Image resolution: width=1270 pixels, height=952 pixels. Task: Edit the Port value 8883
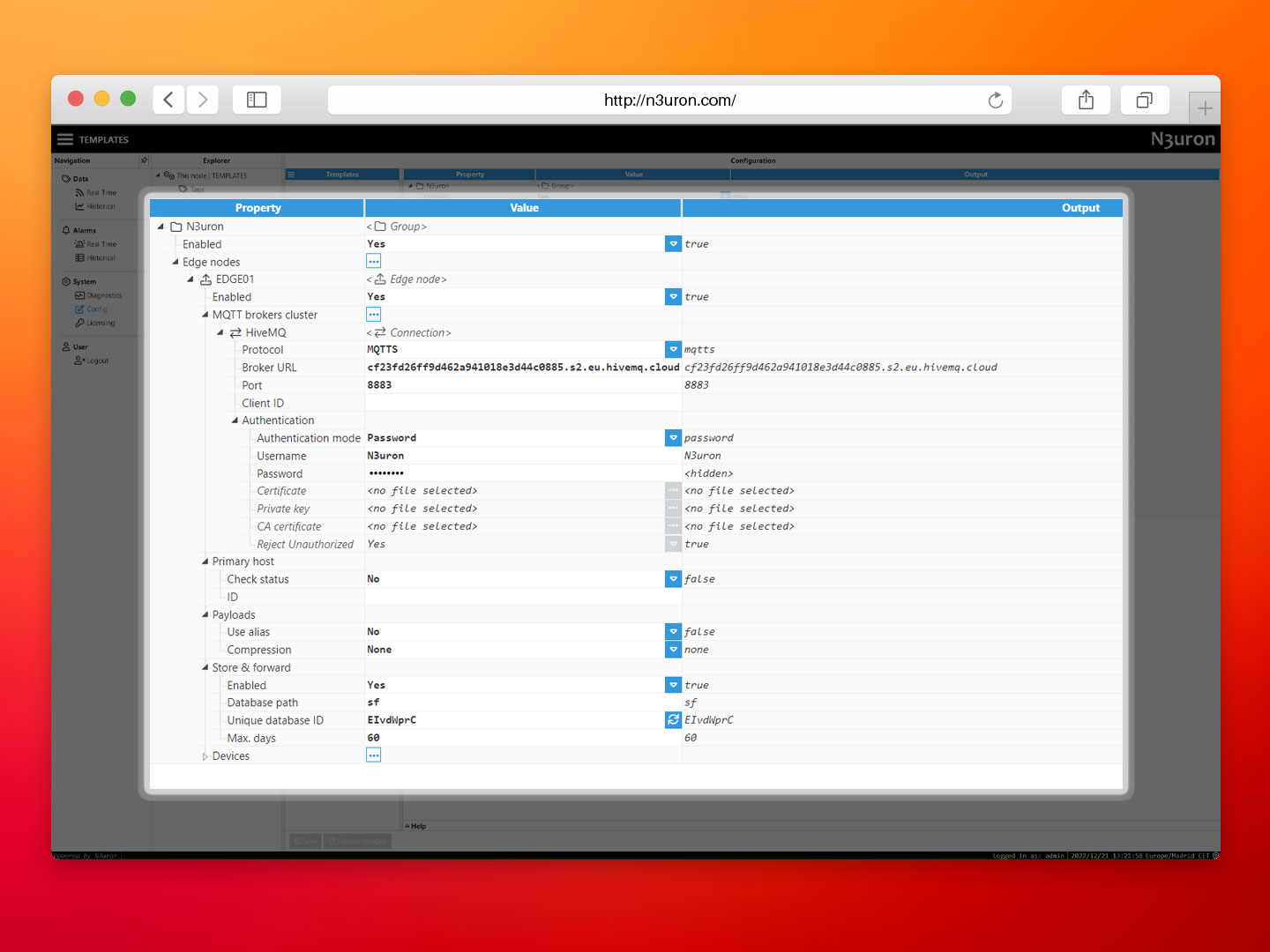point(523,385)
